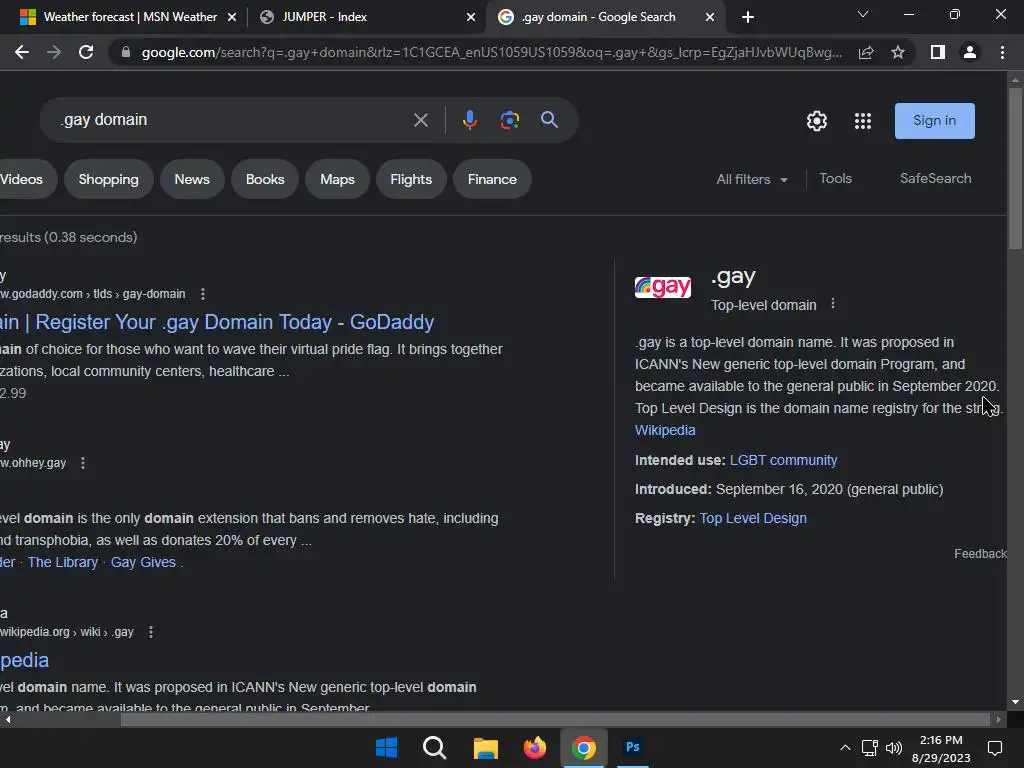Open Google apps grid
Screen dimensions: 1024x768
pos(863,121)
